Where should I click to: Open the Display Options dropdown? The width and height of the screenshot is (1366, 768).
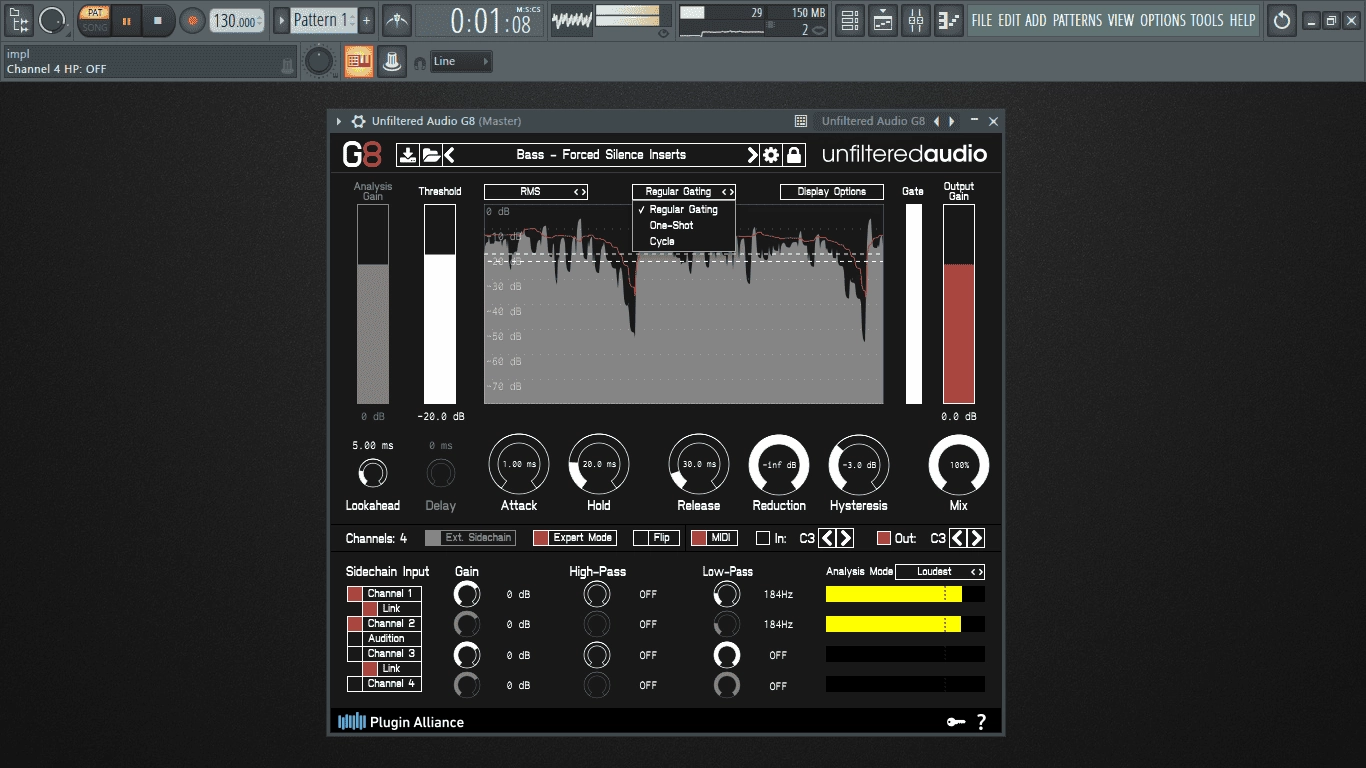point(832,191)
